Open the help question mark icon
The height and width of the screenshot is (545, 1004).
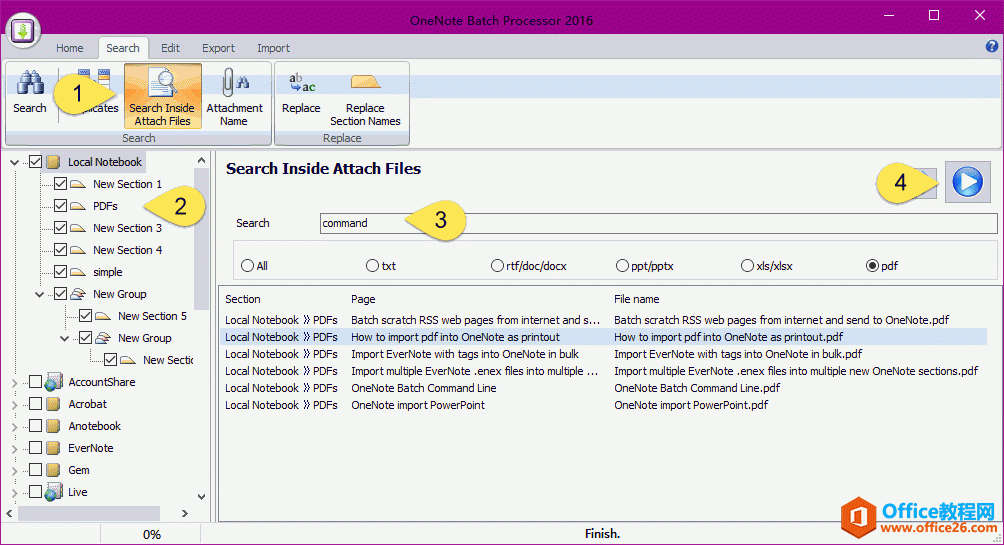click(x=991, y=46)
